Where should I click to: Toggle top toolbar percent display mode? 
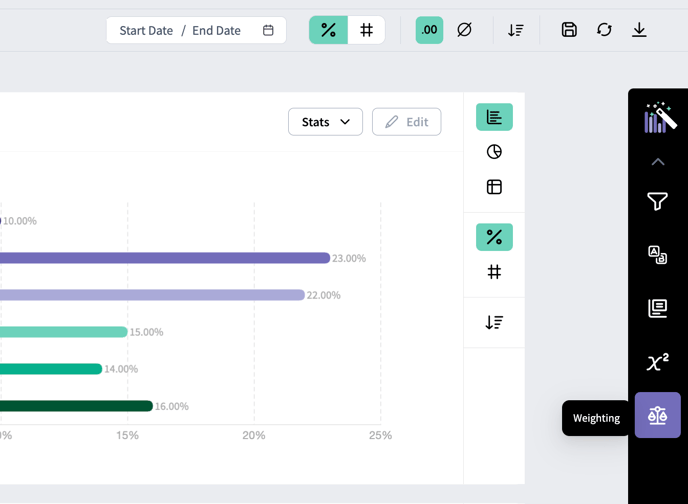tap(328, 30)
